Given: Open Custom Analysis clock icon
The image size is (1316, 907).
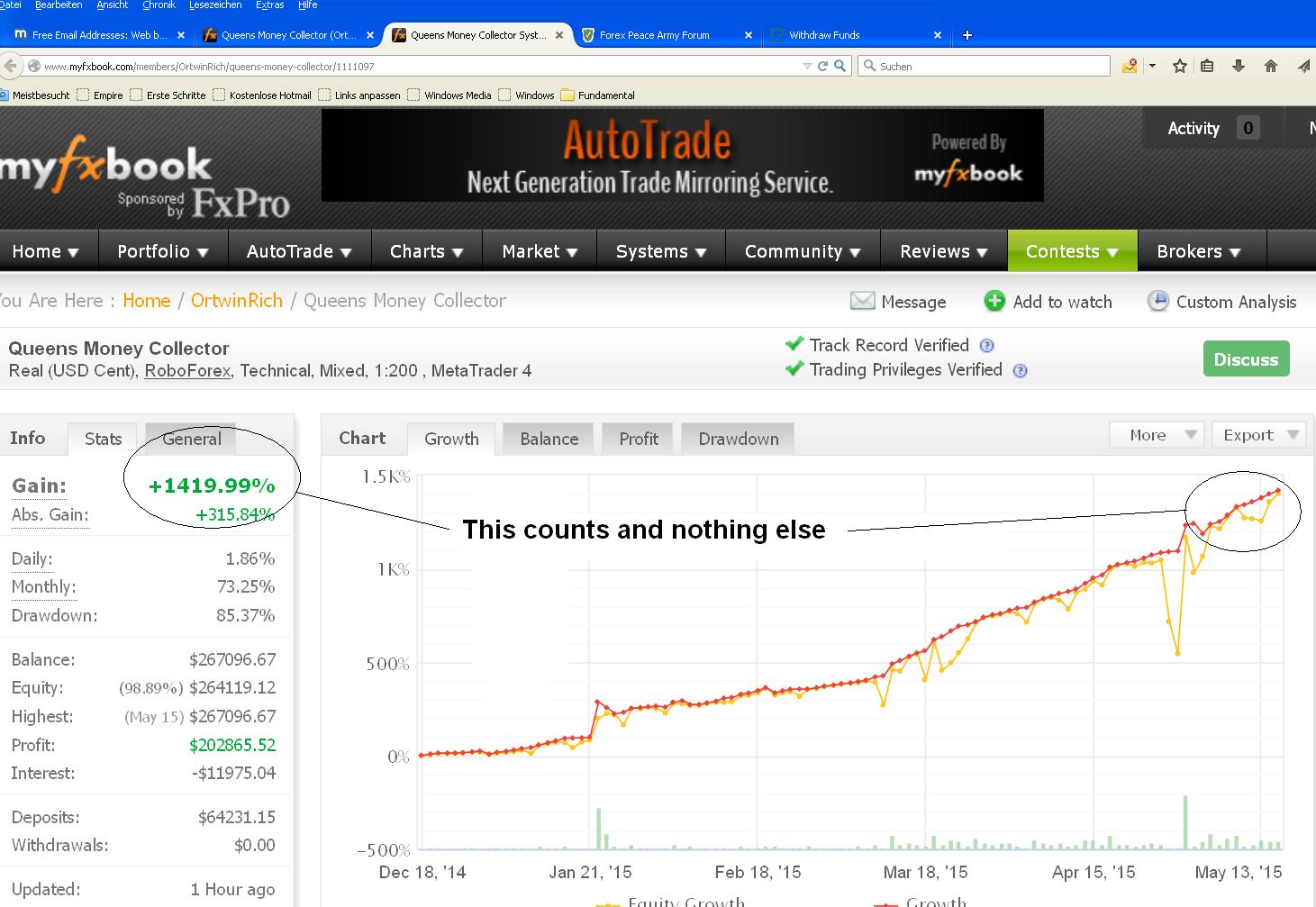Looking at the screenshot, I should 1158,301.
